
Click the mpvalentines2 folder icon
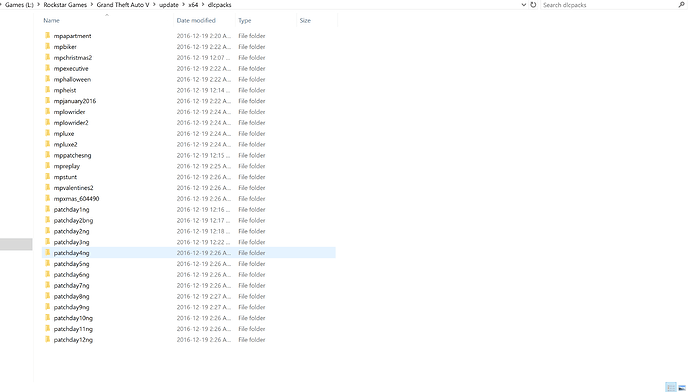point(48,187)
